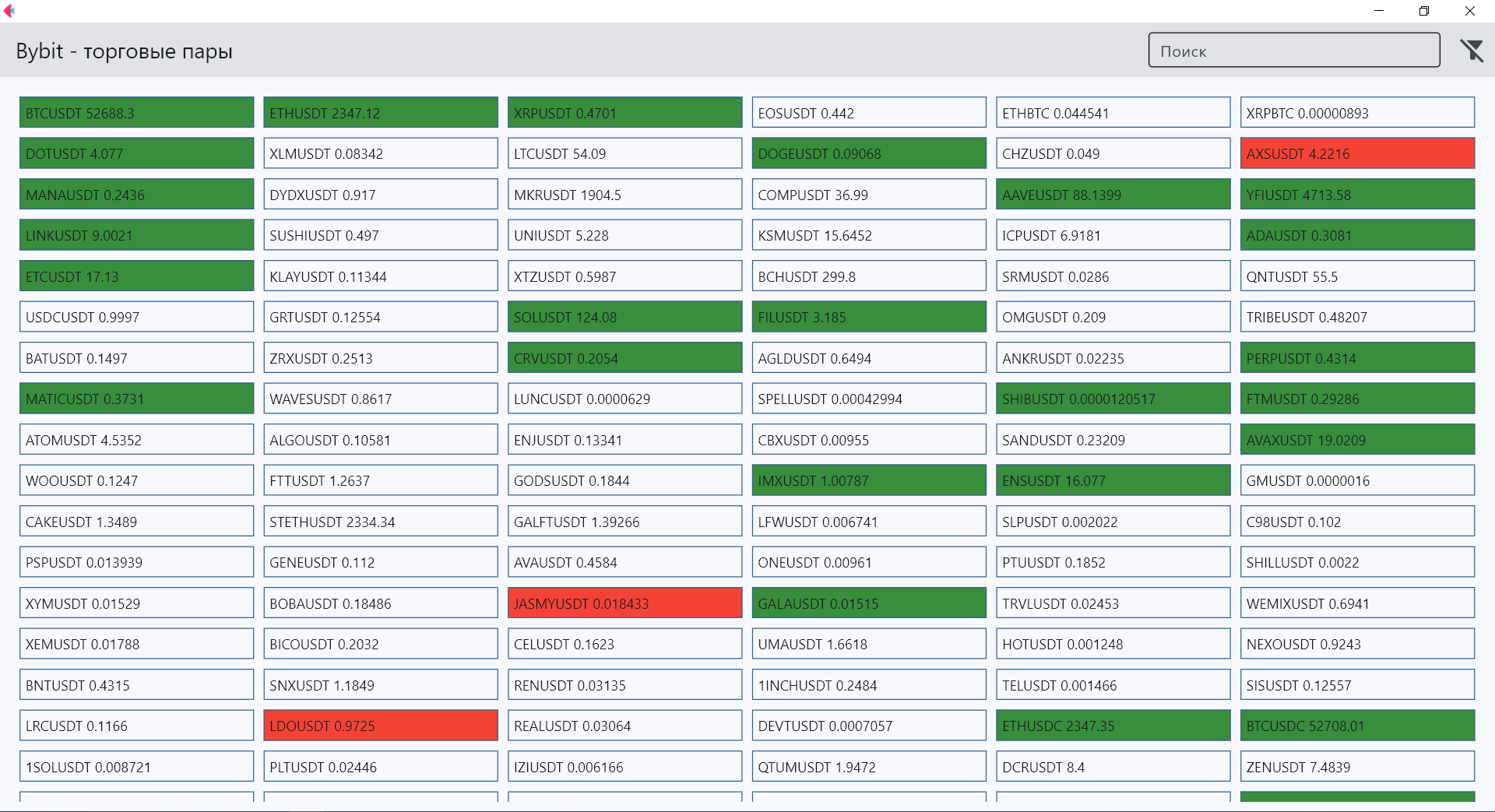Image resolution: width=1495 pixels, height=812 pixels.
Task: Choose GALAUSDT 0.01515 tile
Action: [869, 603]
